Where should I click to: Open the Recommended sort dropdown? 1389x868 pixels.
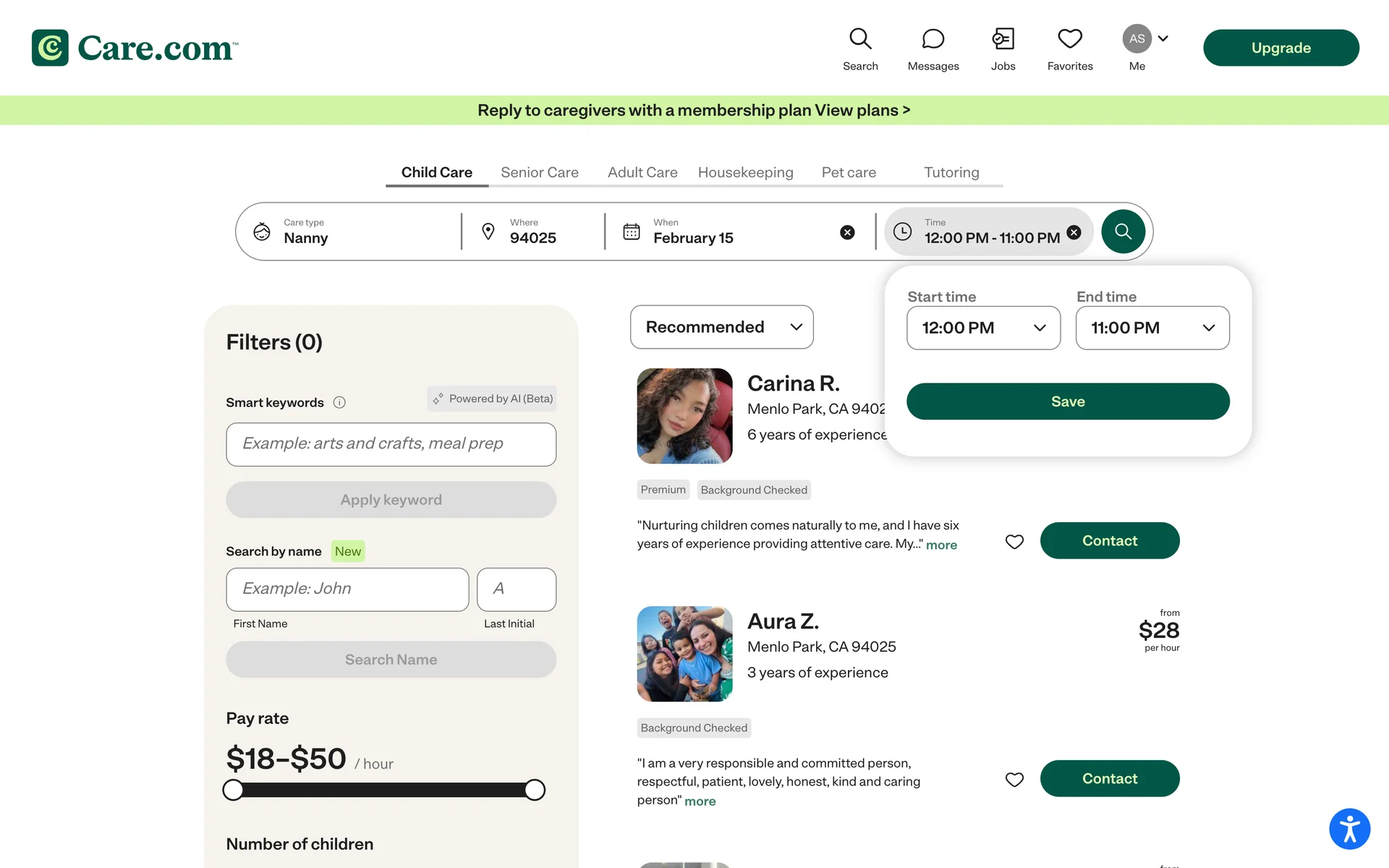click(x=721, y=327)
